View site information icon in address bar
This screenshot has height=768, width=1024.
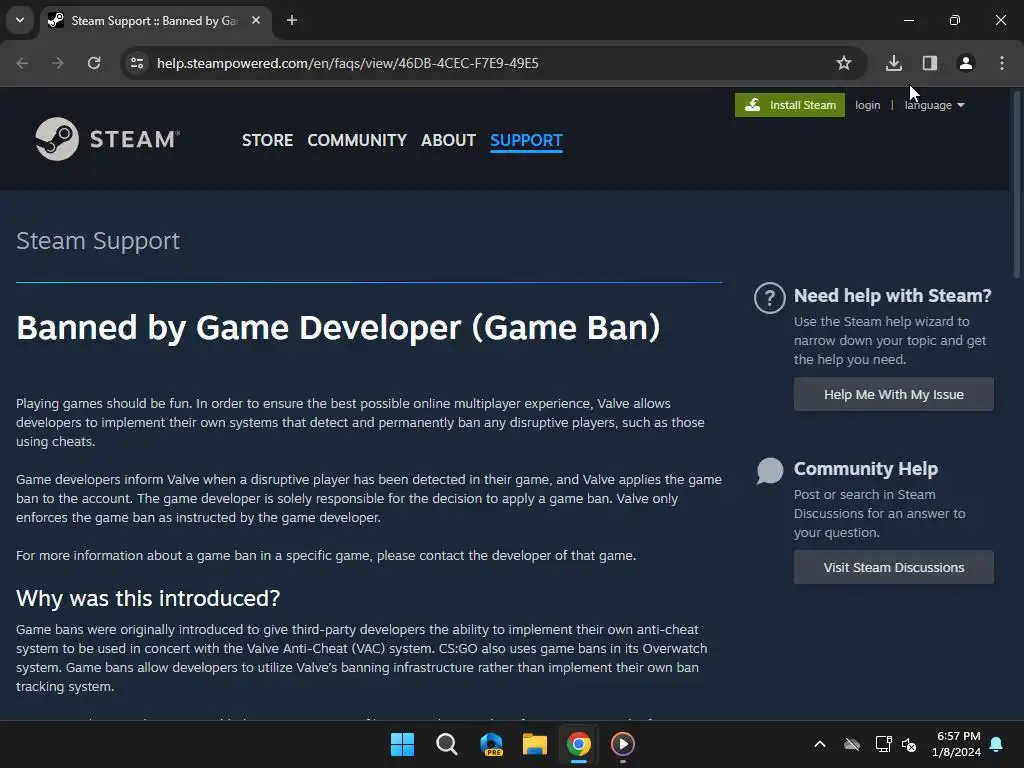click(x=137, y=63)
